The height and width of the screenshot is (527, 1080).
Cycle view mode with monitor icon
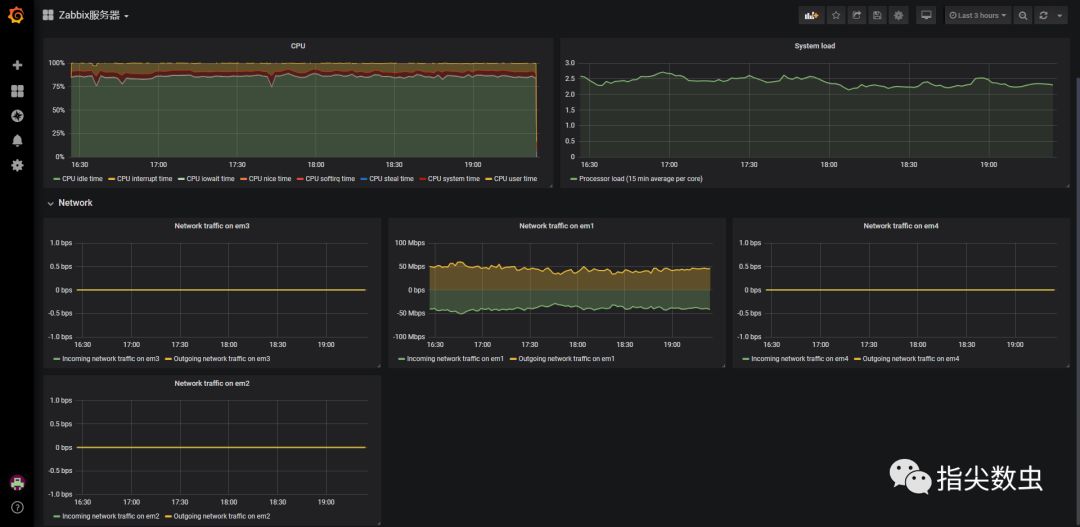coord(926,15)
